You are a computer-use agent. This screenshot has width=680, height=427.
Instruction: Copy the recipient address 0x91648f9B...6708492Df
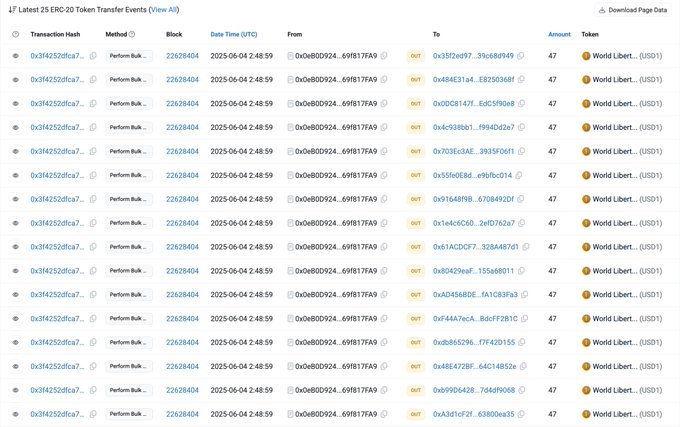(x=523, y=199)
